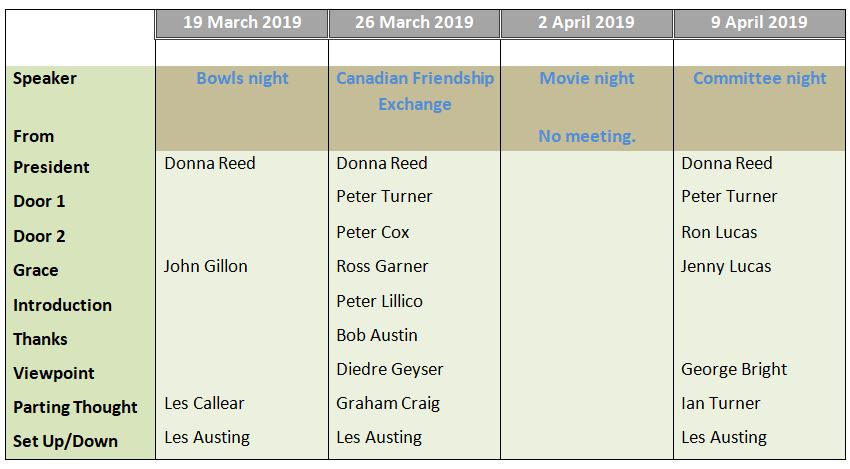This screenshot has width=850, height=469.
Task: Select the John Gillon cell
Action: pyautogui.click(x=206, y=266)
